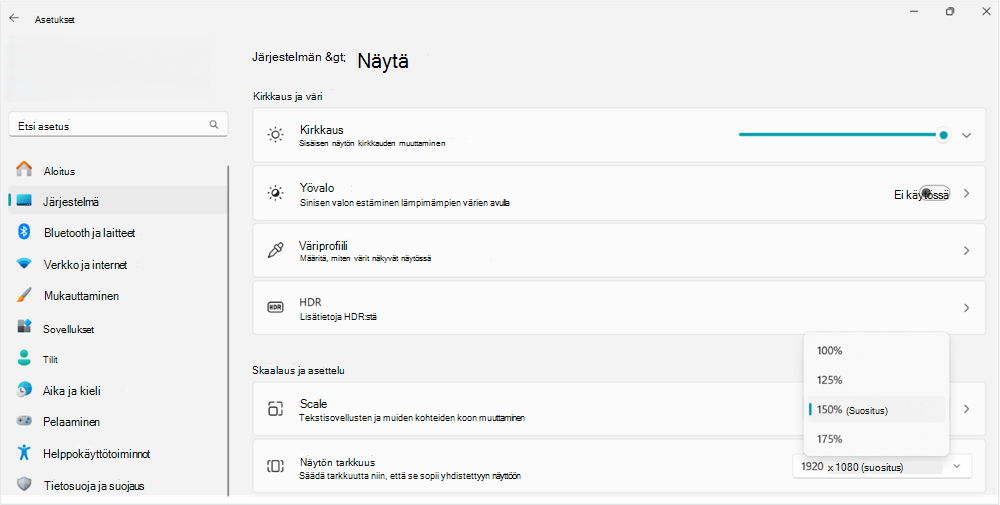The height and width of the screenshot is (505, 1000).
Task: Click the magnifier icon in Etsi asetus box
Action: pos(214,124)
